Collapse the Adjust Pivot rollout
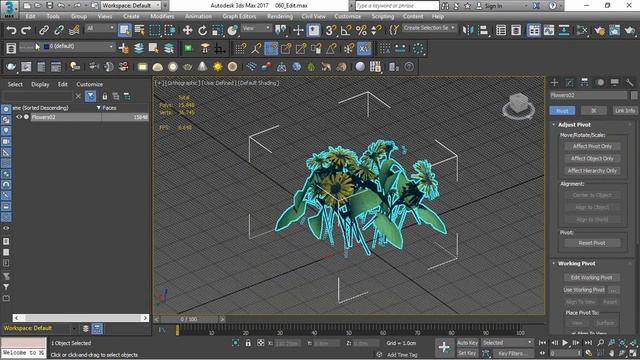Image resolution: width=640 pixels, height=360 pixels. tap(574, 124)
